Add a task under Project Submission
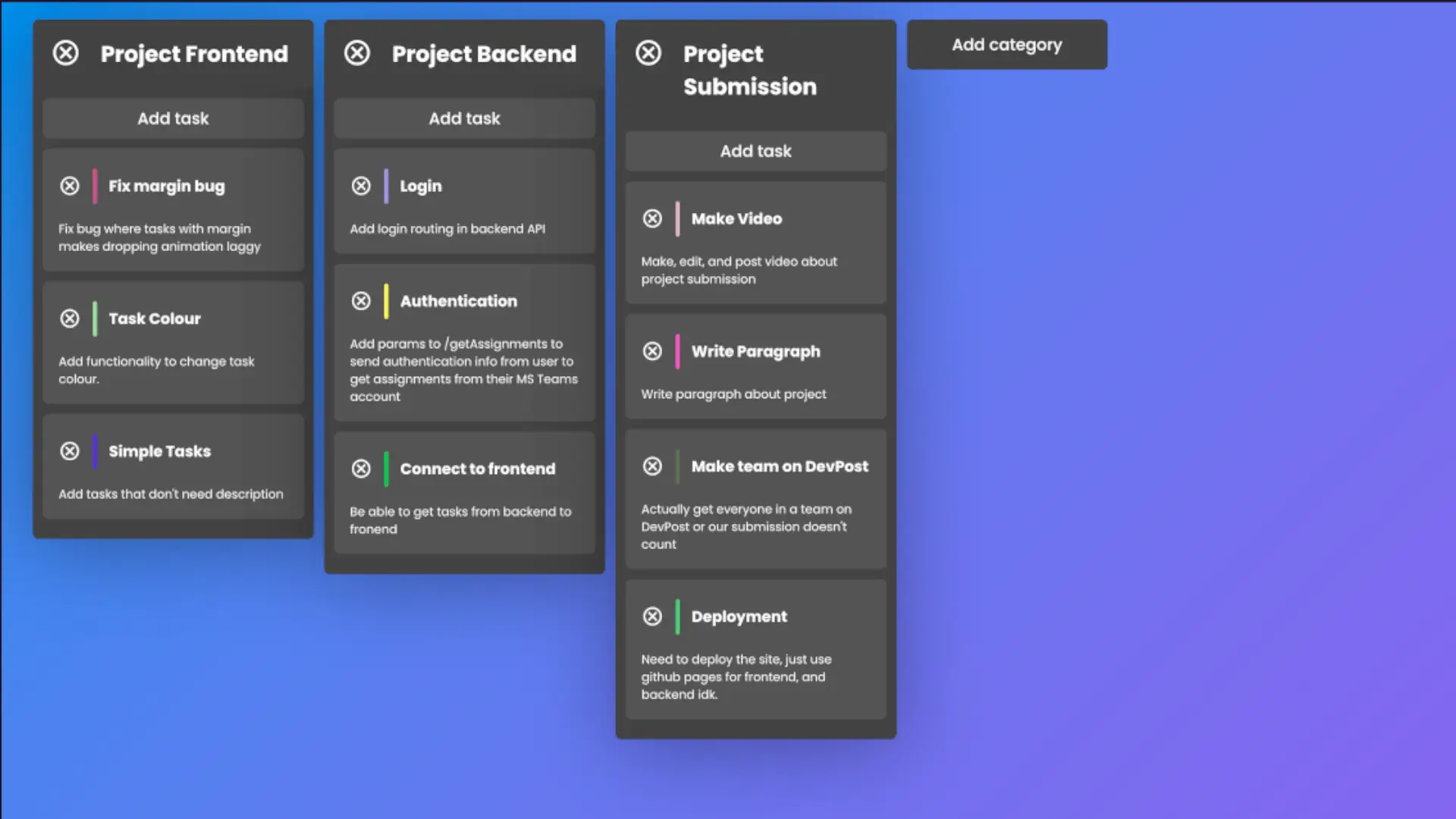Screen dimensions: 1456x819 point(755,151)
